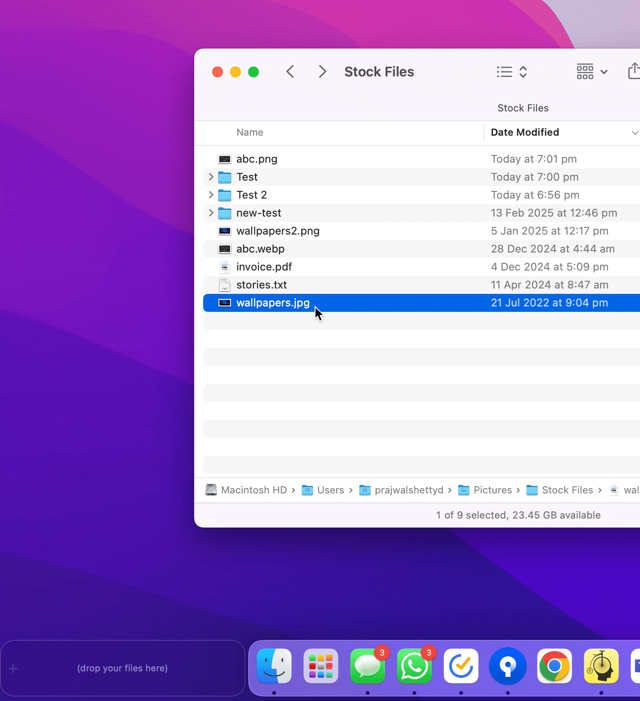Click Pictures in the path bar

pos(485,490)
